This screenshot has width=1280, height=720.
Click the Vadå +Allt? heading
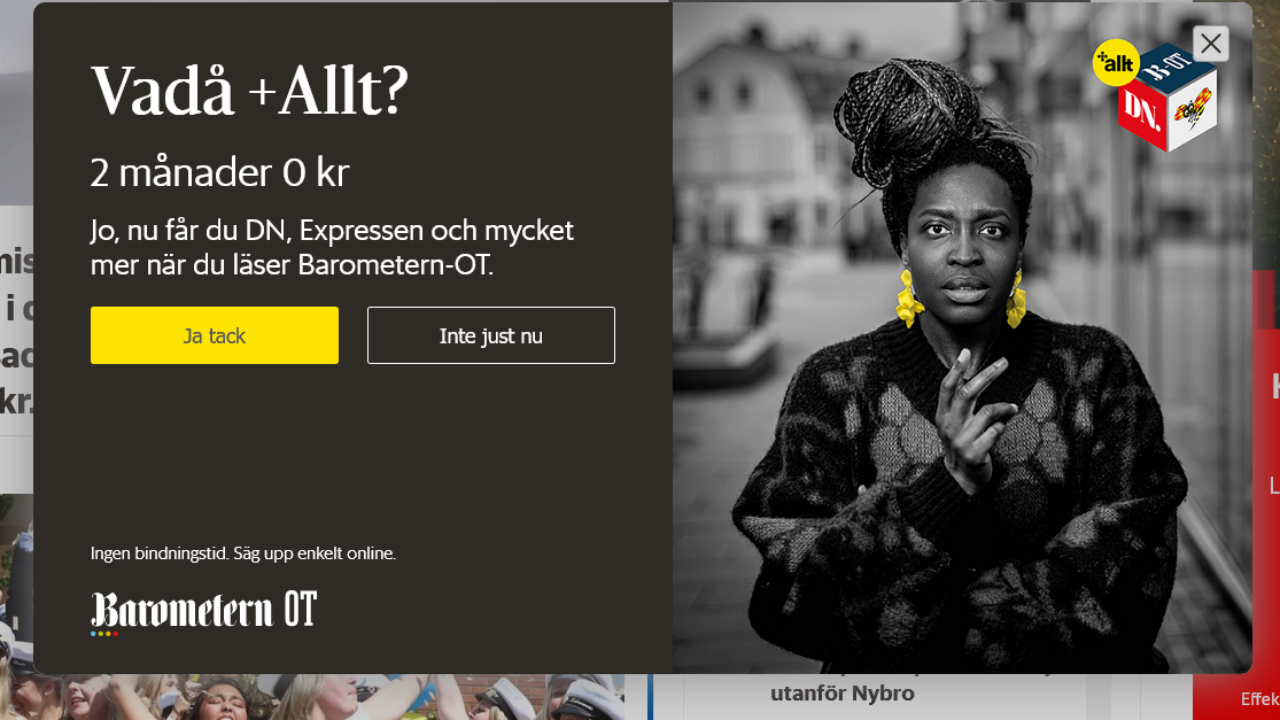tap(250, 91)
